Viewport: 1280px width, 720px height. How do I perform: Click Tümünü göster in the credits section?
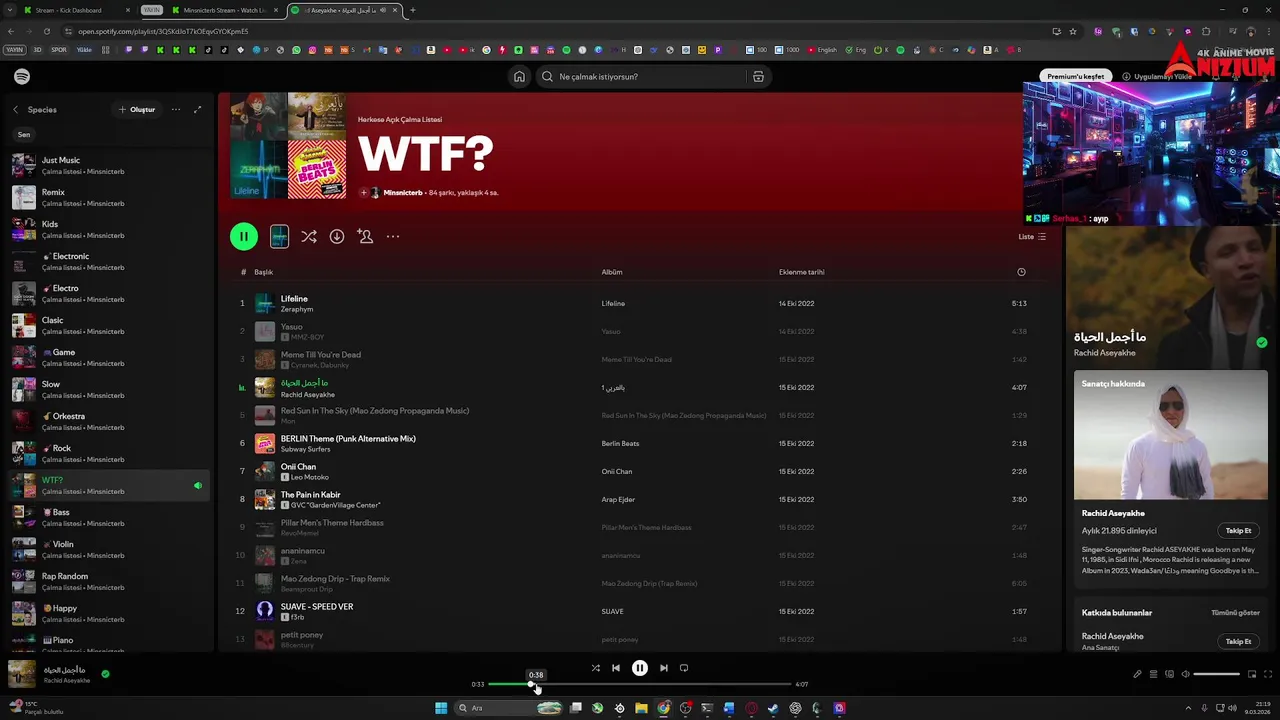coord(1235,612)
